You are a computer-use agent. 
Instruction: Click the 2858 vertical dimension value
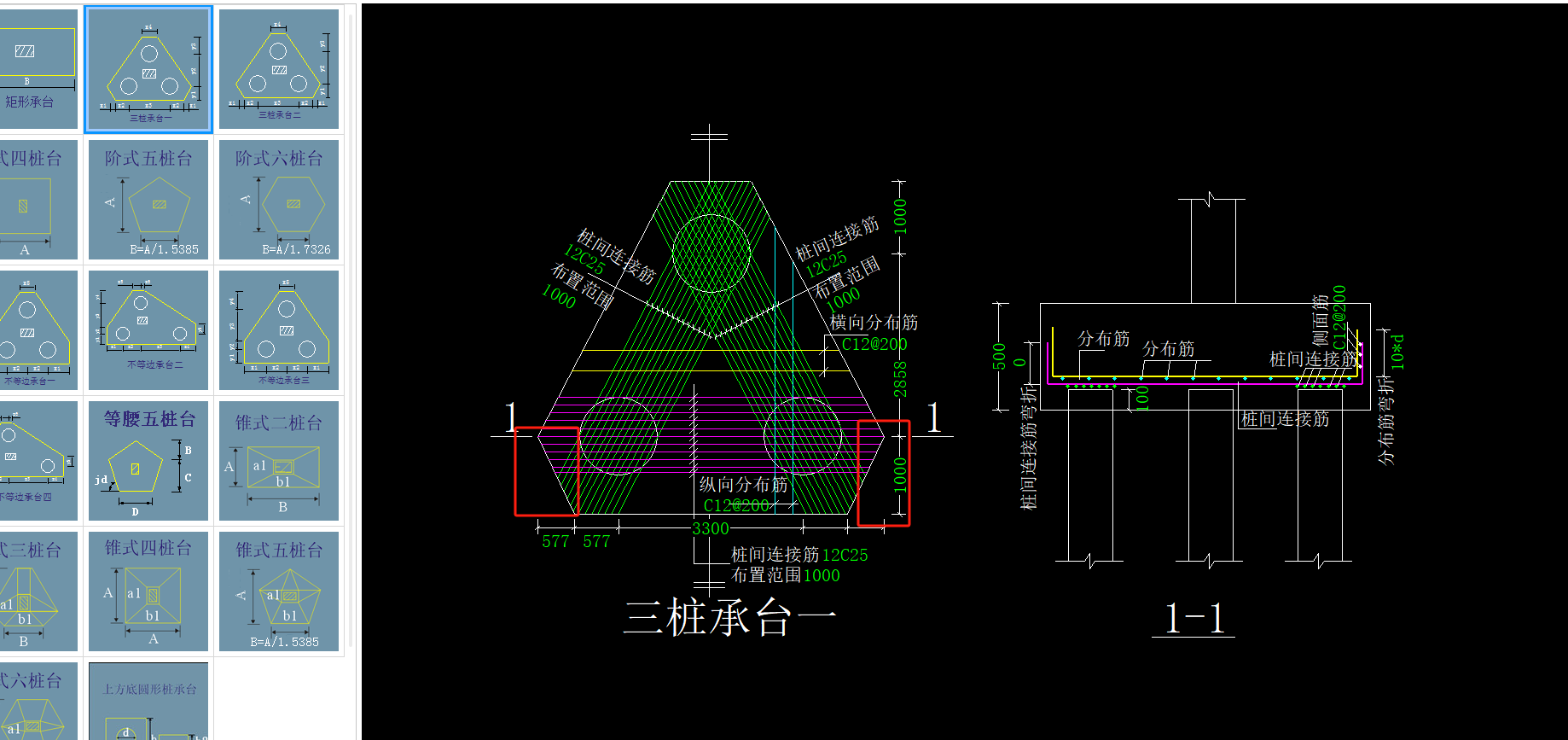click(900, 379)
